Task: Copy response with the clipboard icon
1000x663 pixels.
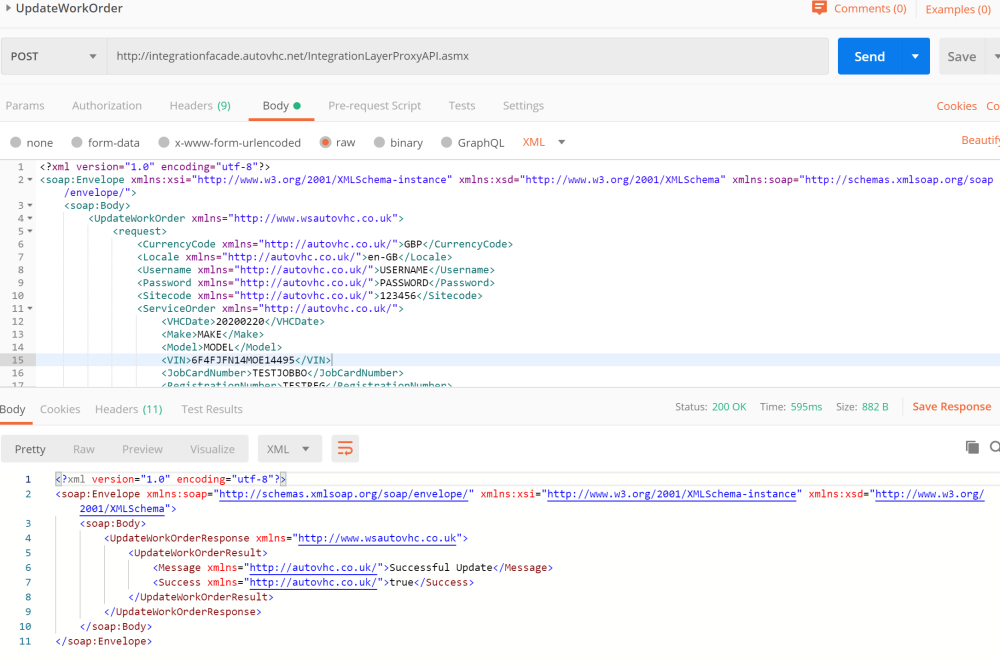Action: click(x=972, y=448)
